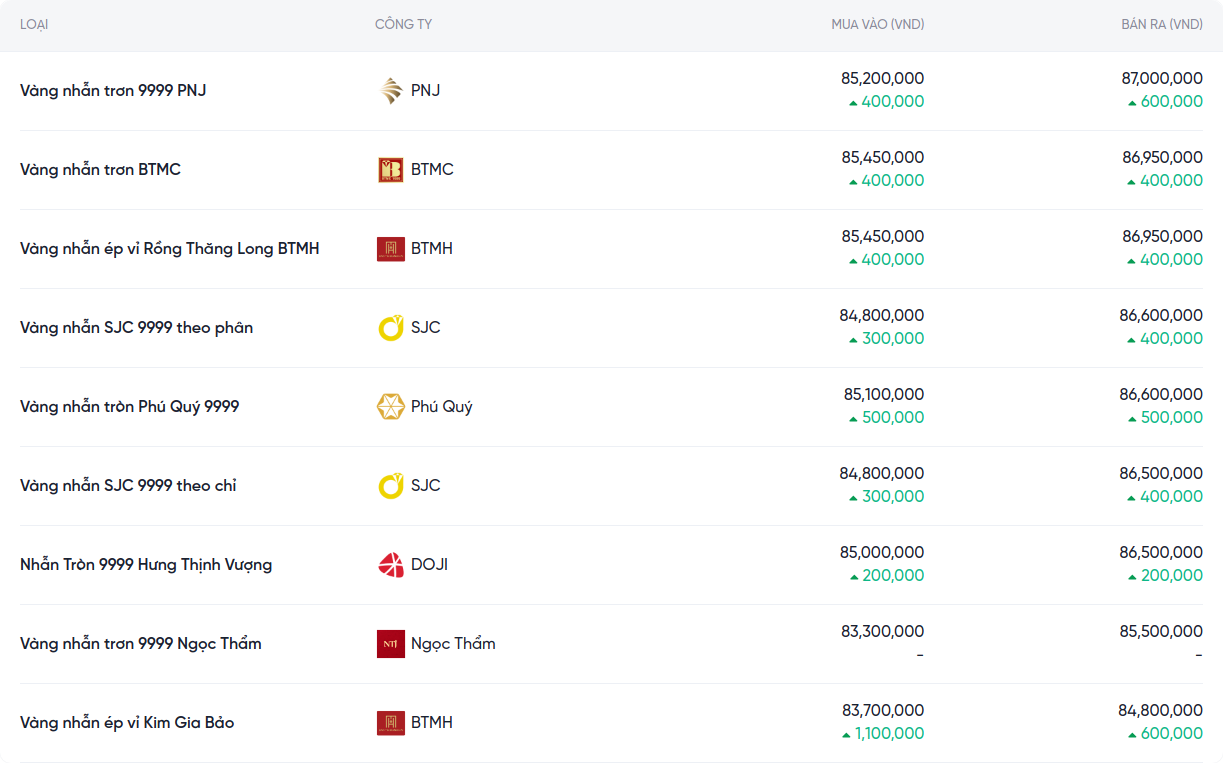Open 'Vàng nhẫn trơn 9999 PNJ' entry

point(113,91)
